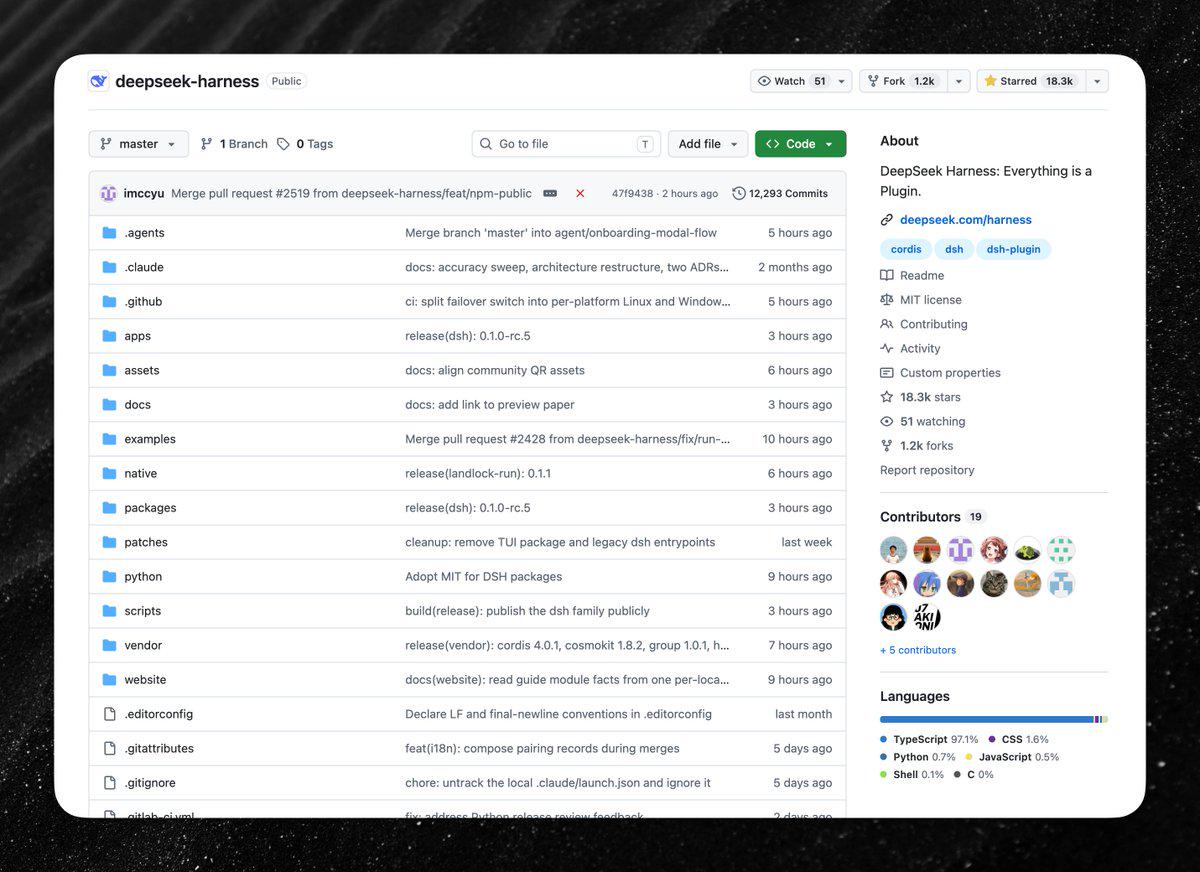
Task: Open the Add file dropdown
Action: [x=708, y=144]
